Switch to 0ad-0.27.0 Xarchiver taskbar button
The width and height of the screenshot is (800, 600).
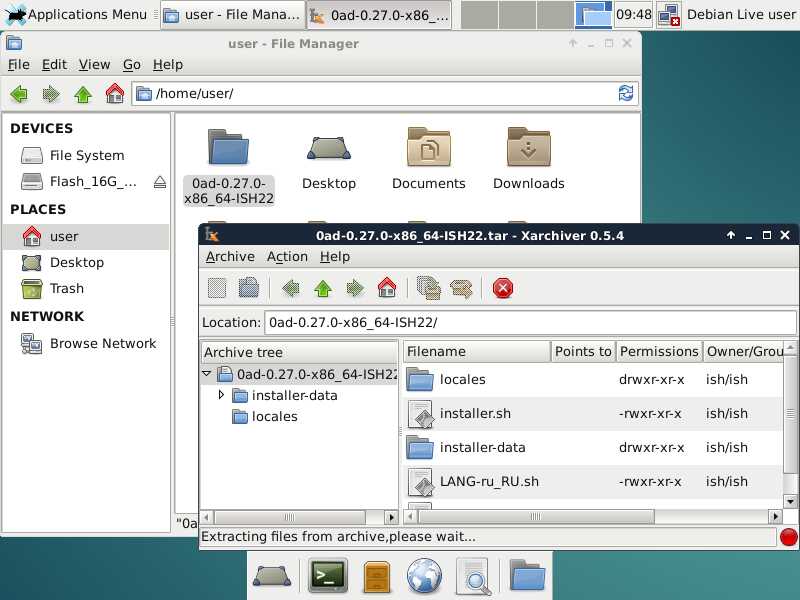(379, 15)
